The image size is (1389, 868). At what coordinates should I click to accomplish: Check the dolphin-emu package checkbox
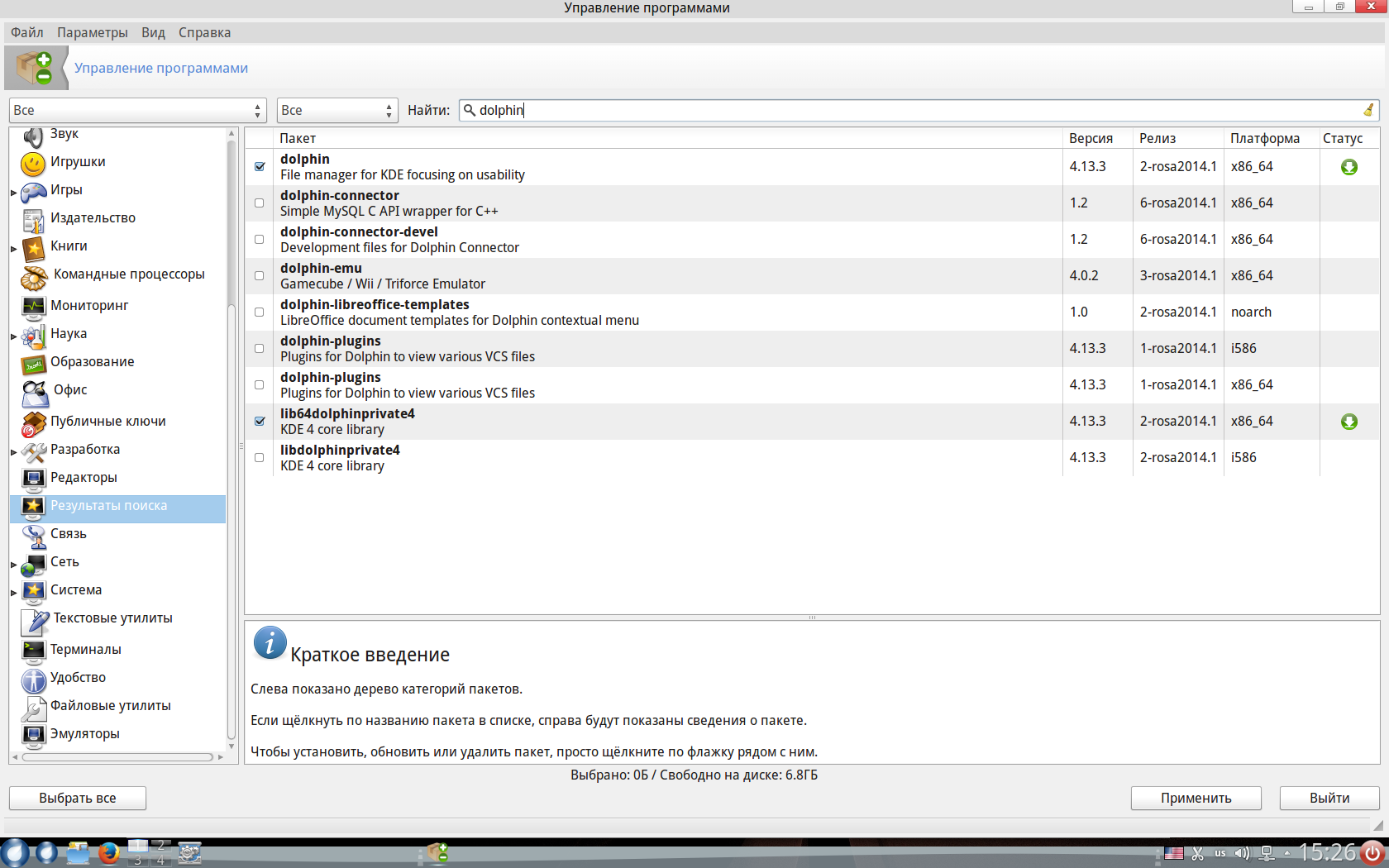point(260,276)
